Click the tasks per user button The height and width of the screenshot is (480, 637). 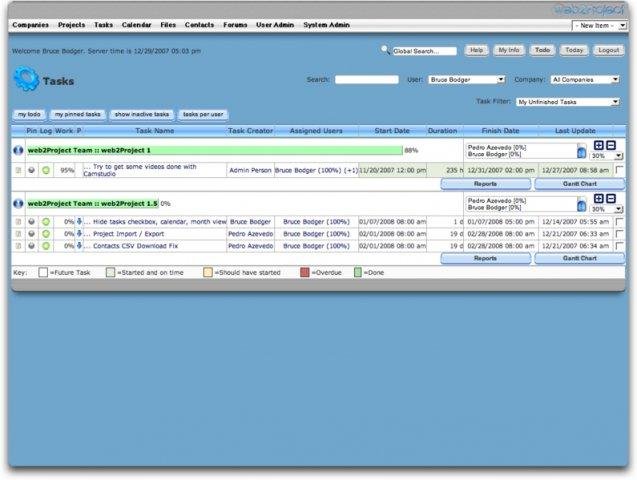click(203, 115)
